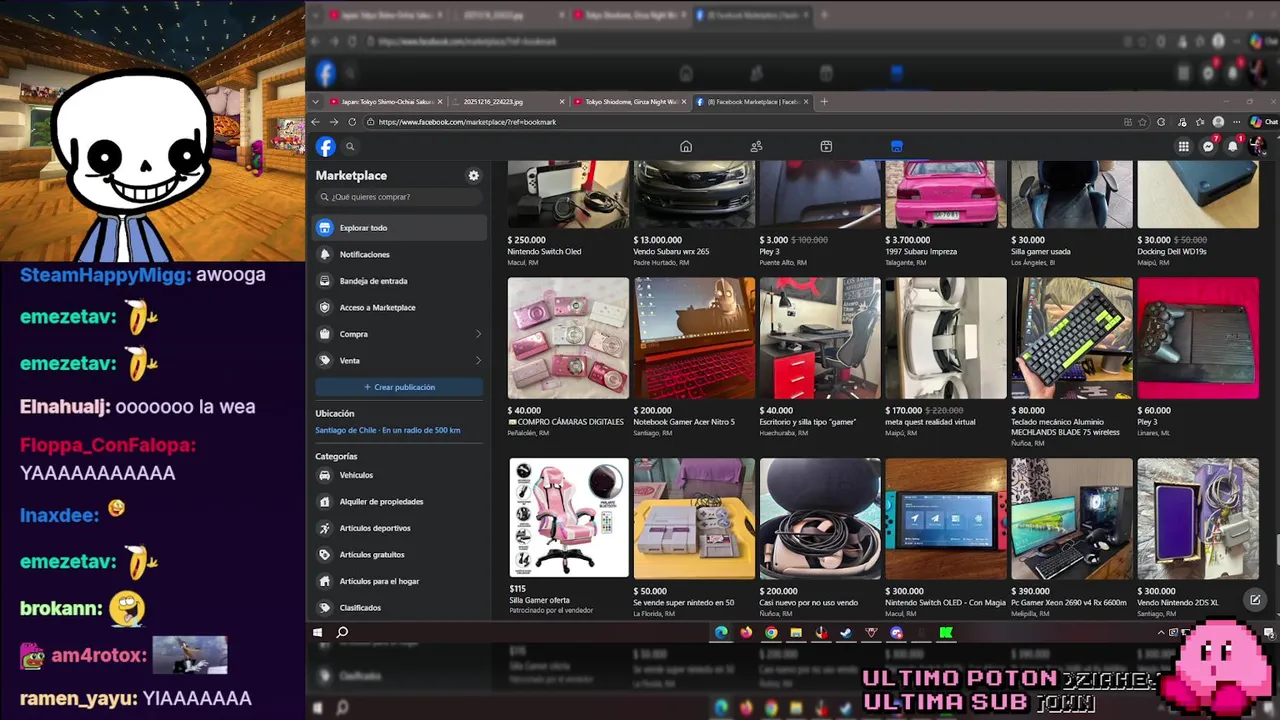Open File Explorer from taskbar
This screenshot has width=1280, height=720.
(x=796, y=632)
